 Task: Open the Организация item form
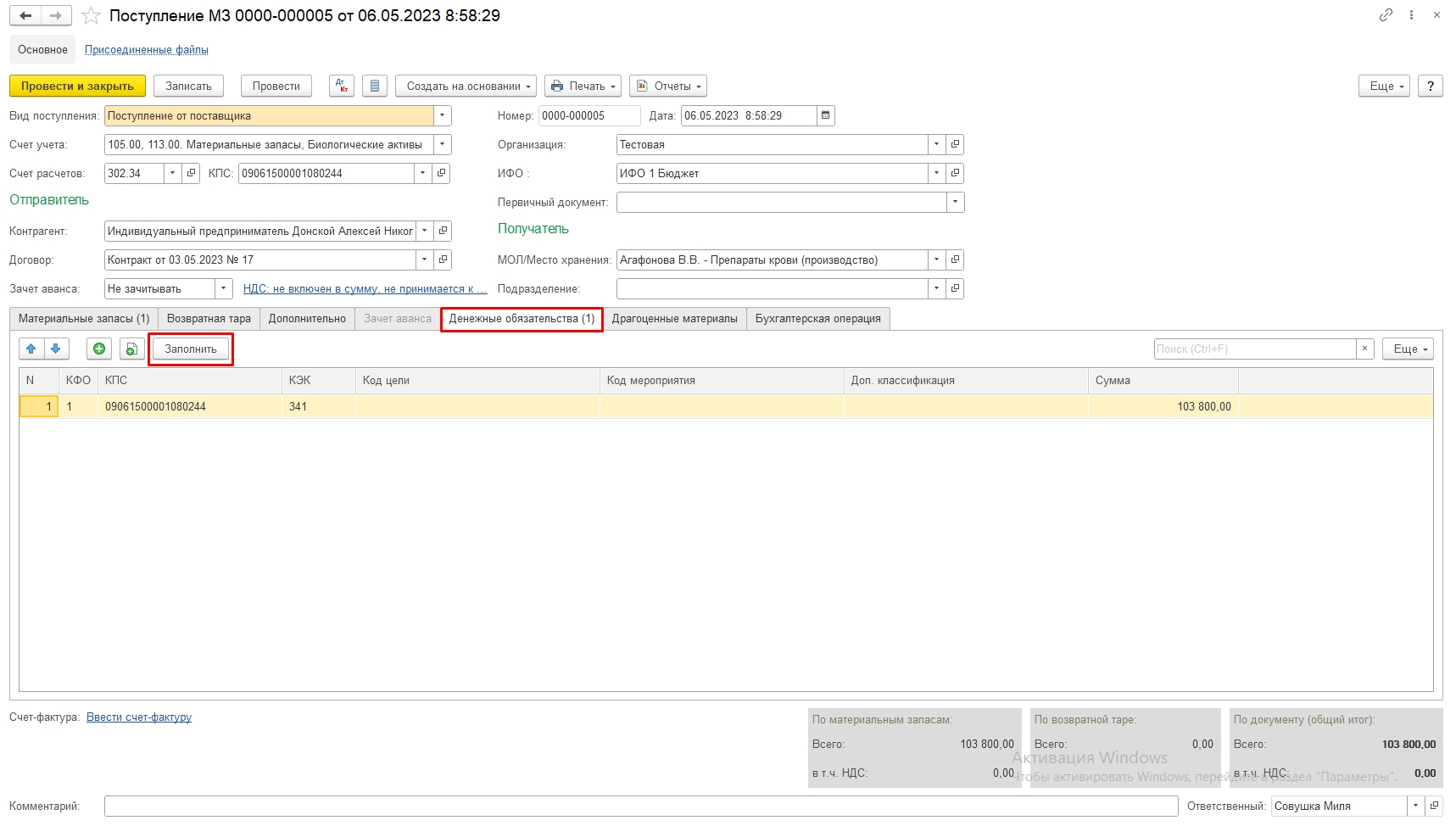(955, 144)
